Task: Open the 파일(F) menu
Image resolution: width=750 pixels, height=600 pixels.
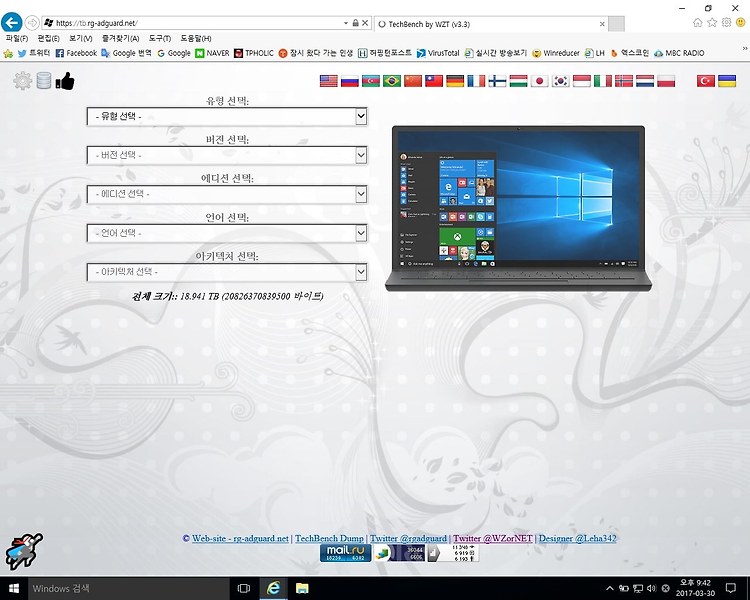Action: (17, 38)
